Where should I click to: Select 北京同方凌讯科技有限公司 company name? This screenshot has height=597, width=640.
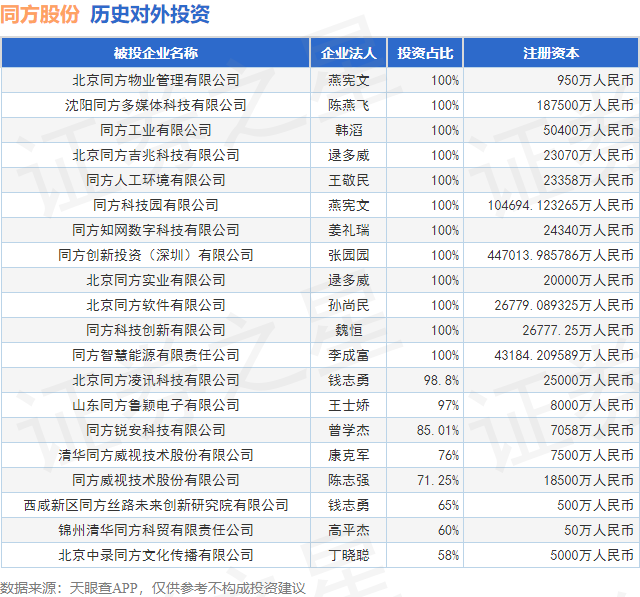156,380
